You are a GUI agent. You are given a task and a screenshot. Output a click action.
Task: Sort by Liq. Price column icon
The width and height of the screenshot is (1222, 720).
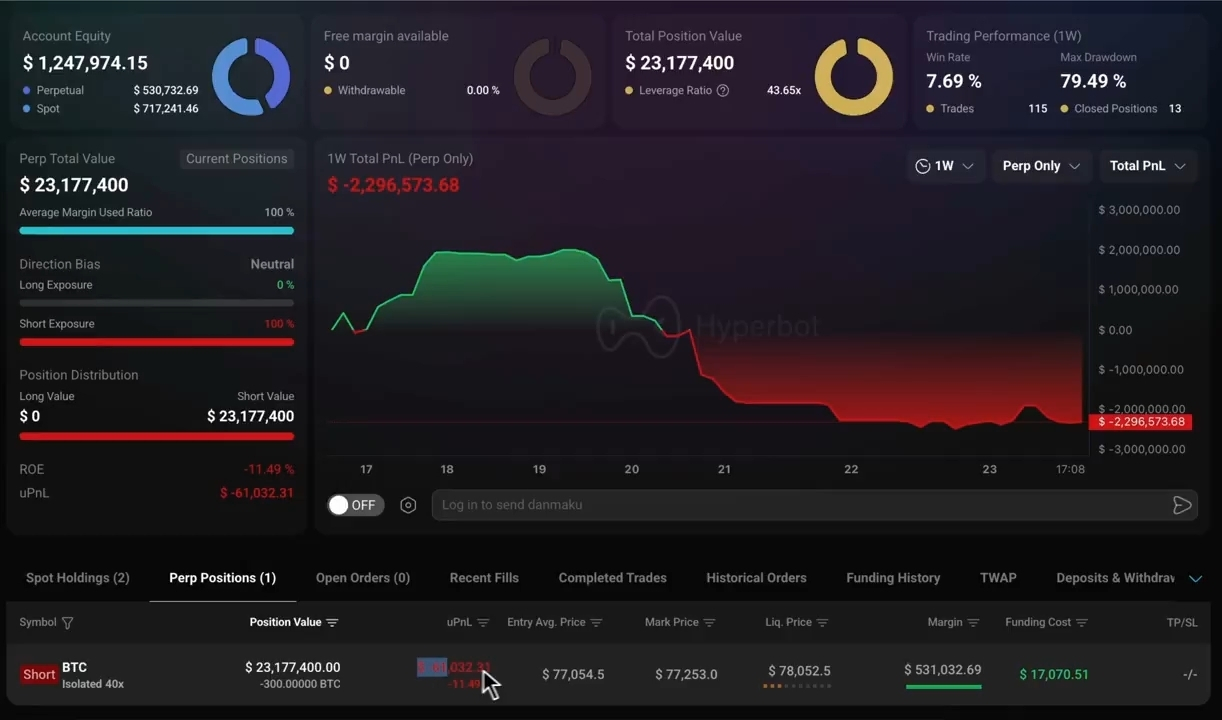click(822, 623)
